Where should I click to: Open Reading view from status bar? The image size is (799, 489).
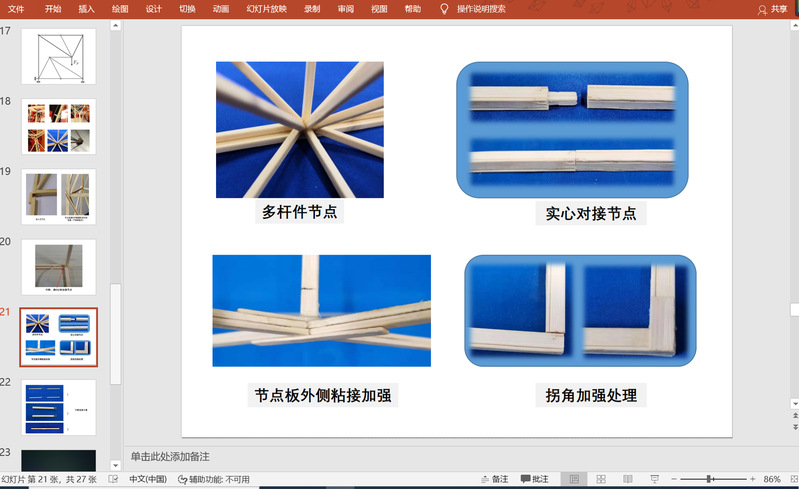628,480
